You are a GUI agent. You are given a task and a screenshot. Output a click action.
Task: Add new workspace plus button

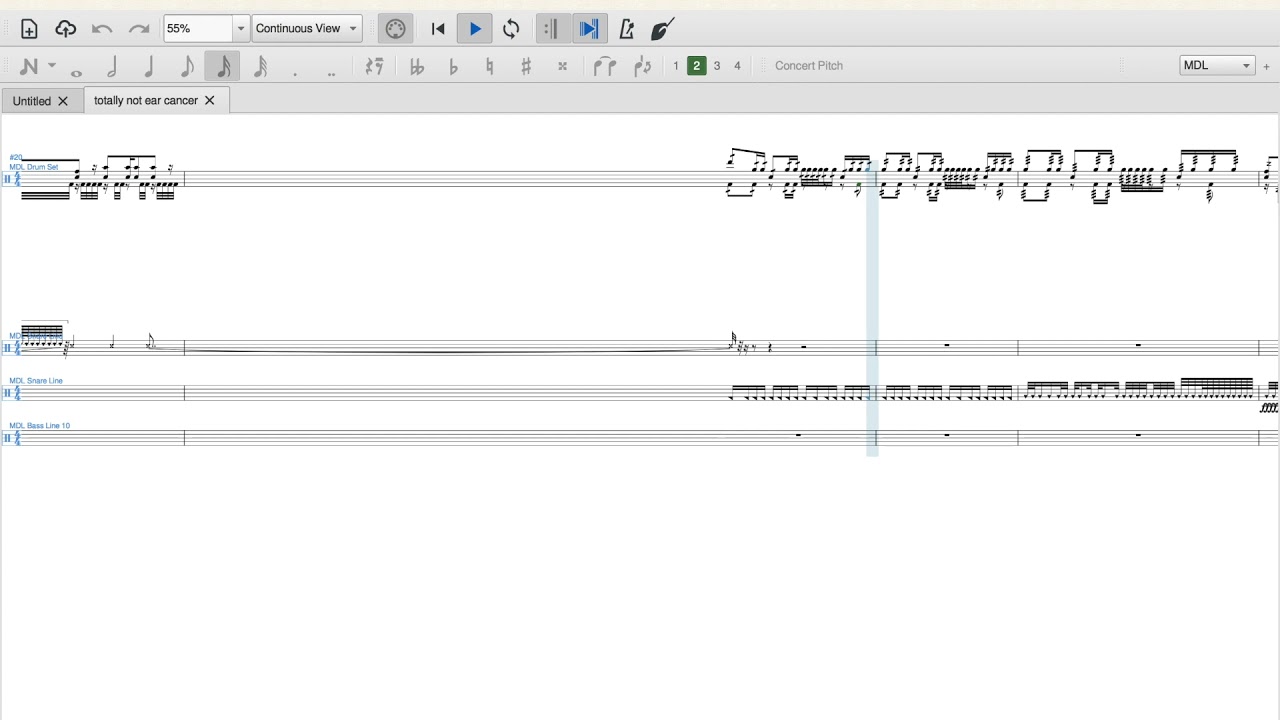(x=1266, y=66)
